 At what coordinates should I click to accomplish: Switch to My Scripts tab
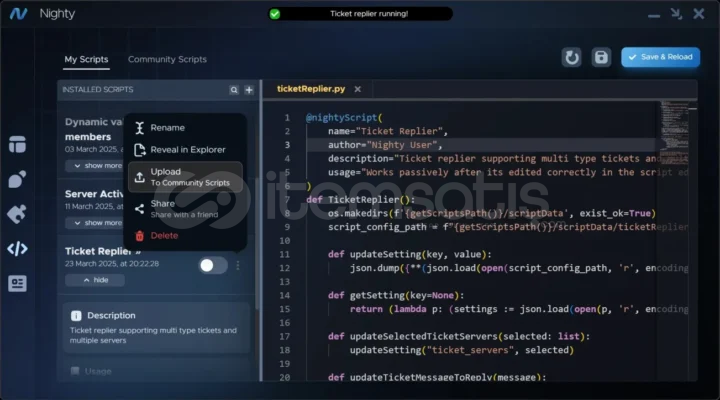point(86,59)
